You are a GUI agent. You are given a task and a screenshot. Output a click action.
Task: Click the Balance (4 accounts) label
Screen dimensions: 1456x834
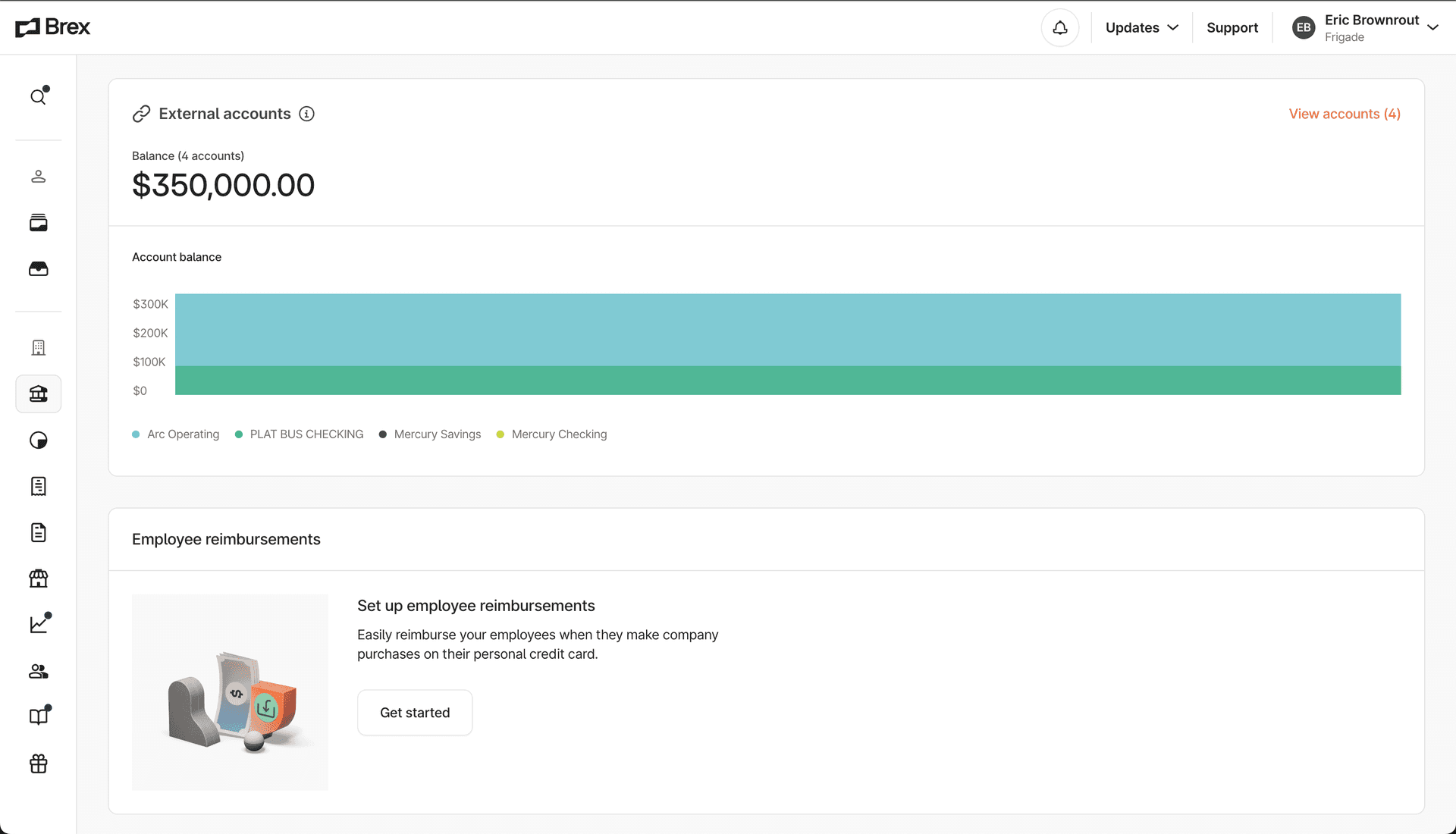coord(188,156)
